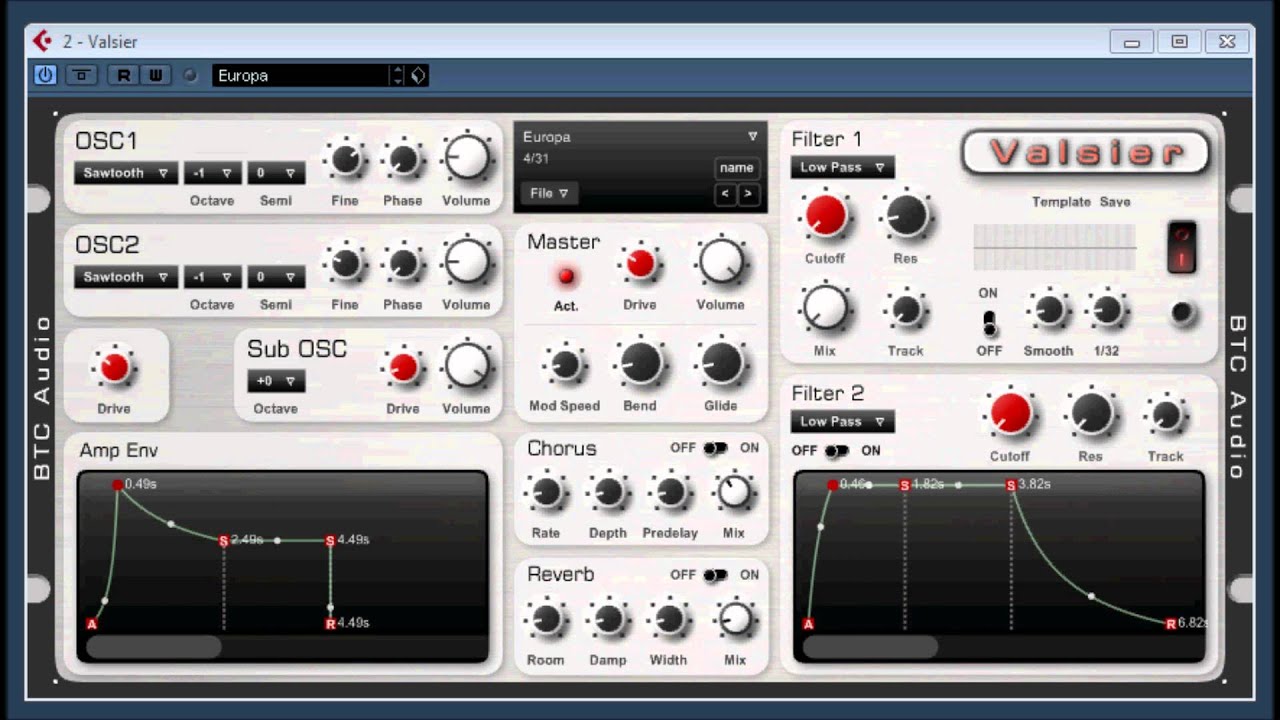The width and height of the screenshot is (1280, 720).
Task: Click the Master Glide knob
Action: [720, 364]
